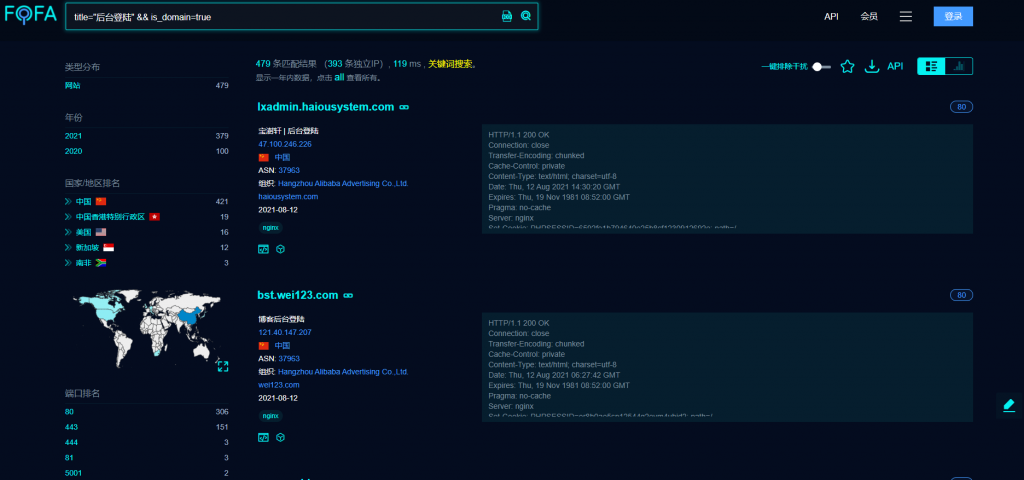View source code icon for lxadmin.haiousystem.com

click(263, 249)
